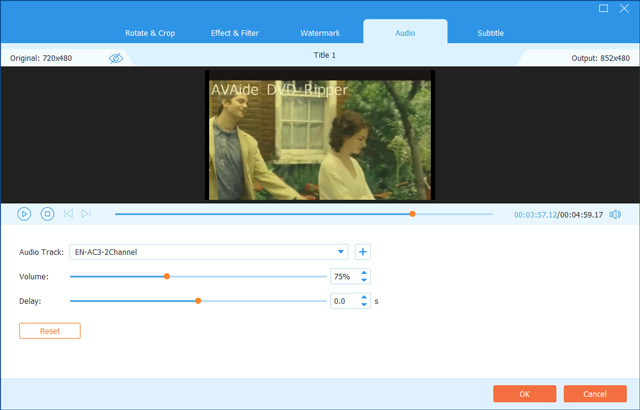Switch to Rotate & Crop tab
The width and height of the screenshot is (640, 410).
coord(150,33)
